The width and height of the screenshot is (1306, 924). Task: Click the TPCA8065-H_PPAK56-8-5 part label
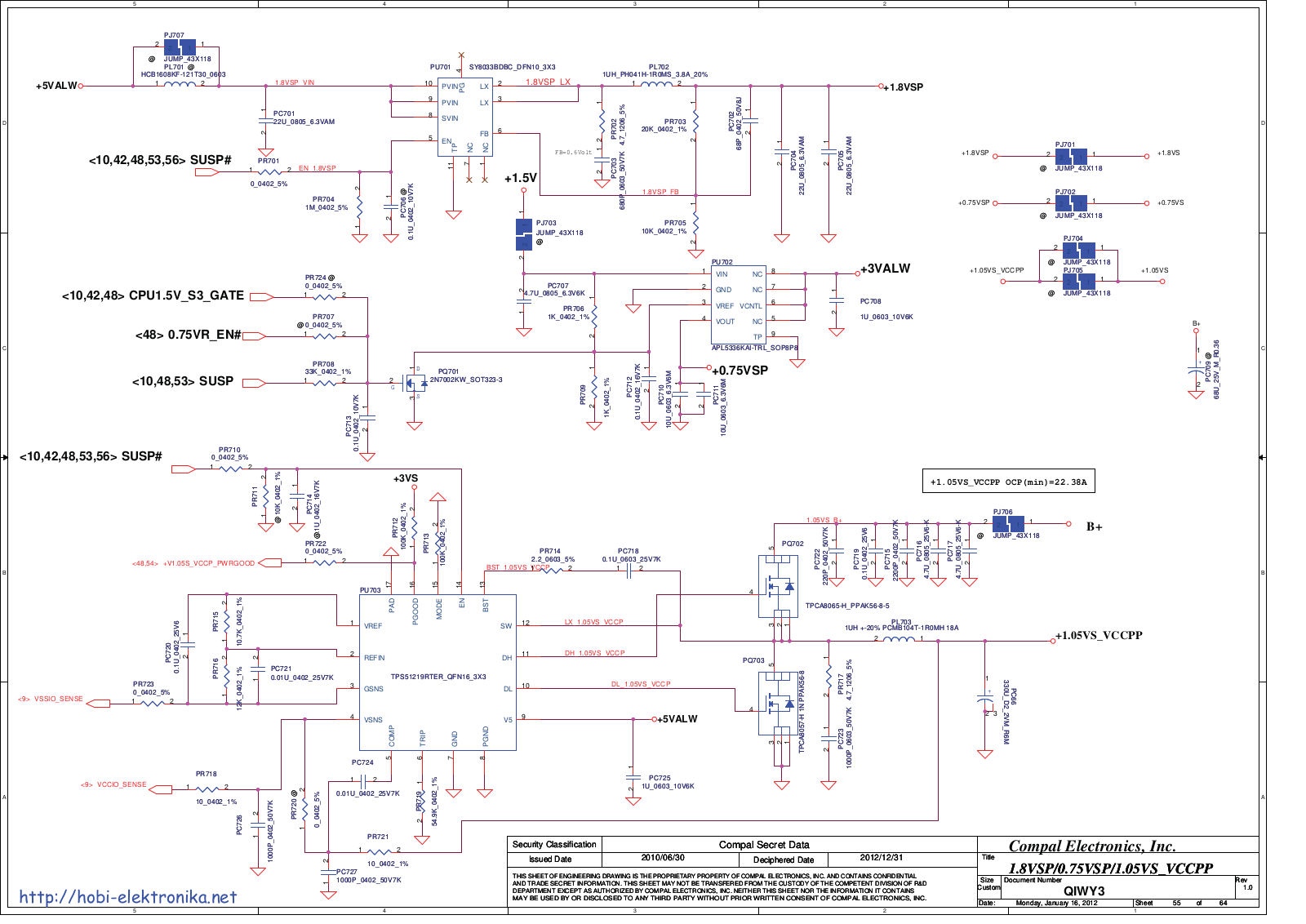[847, 606]
